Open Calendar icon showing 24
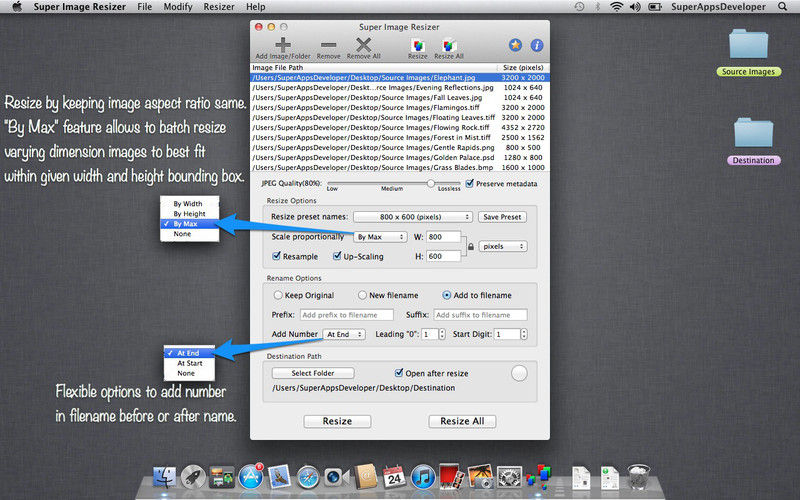 (x=394, y=477)
